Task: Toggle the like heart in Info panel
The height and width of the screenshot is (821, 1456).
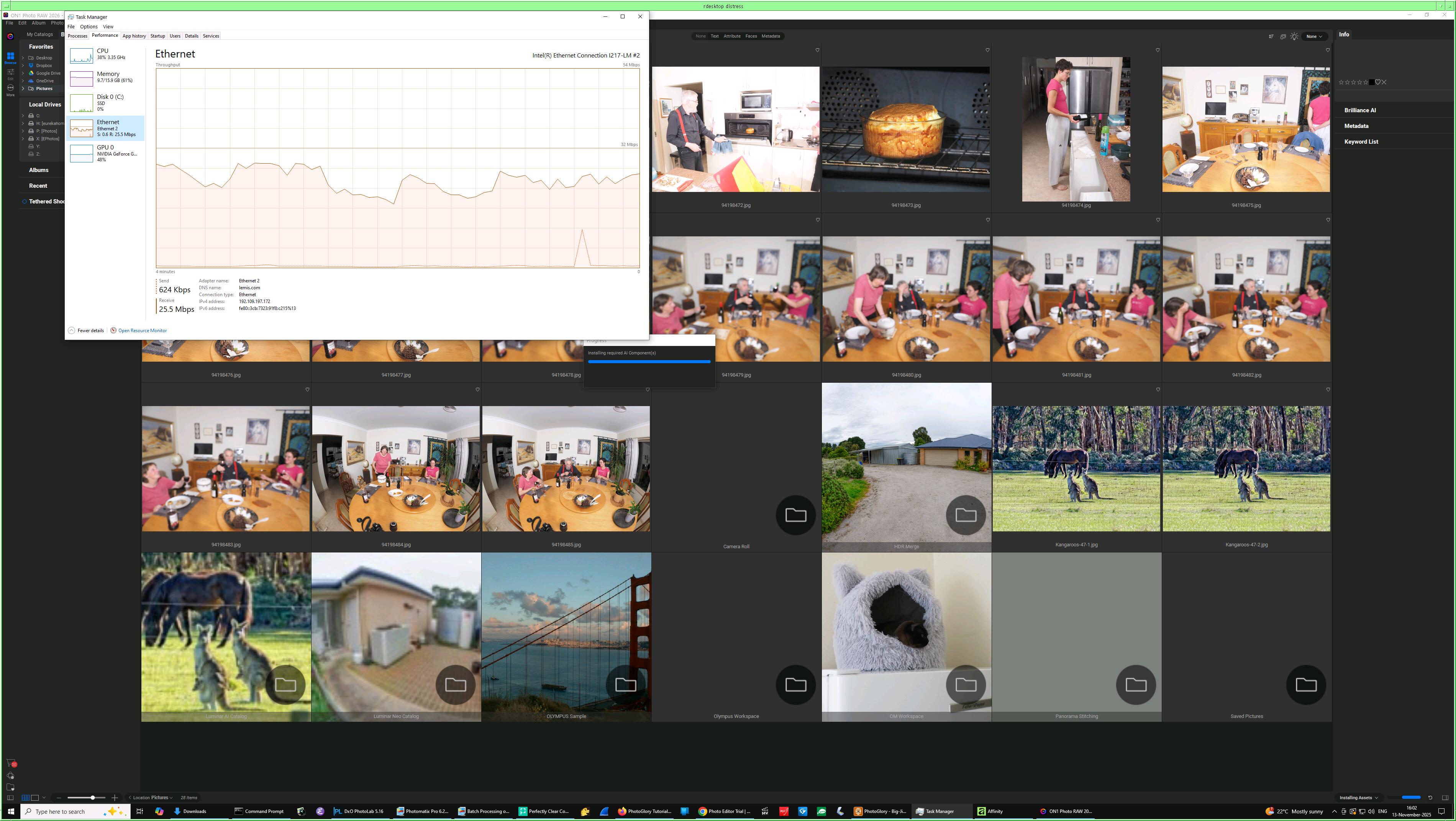Action: [1378, 82]
